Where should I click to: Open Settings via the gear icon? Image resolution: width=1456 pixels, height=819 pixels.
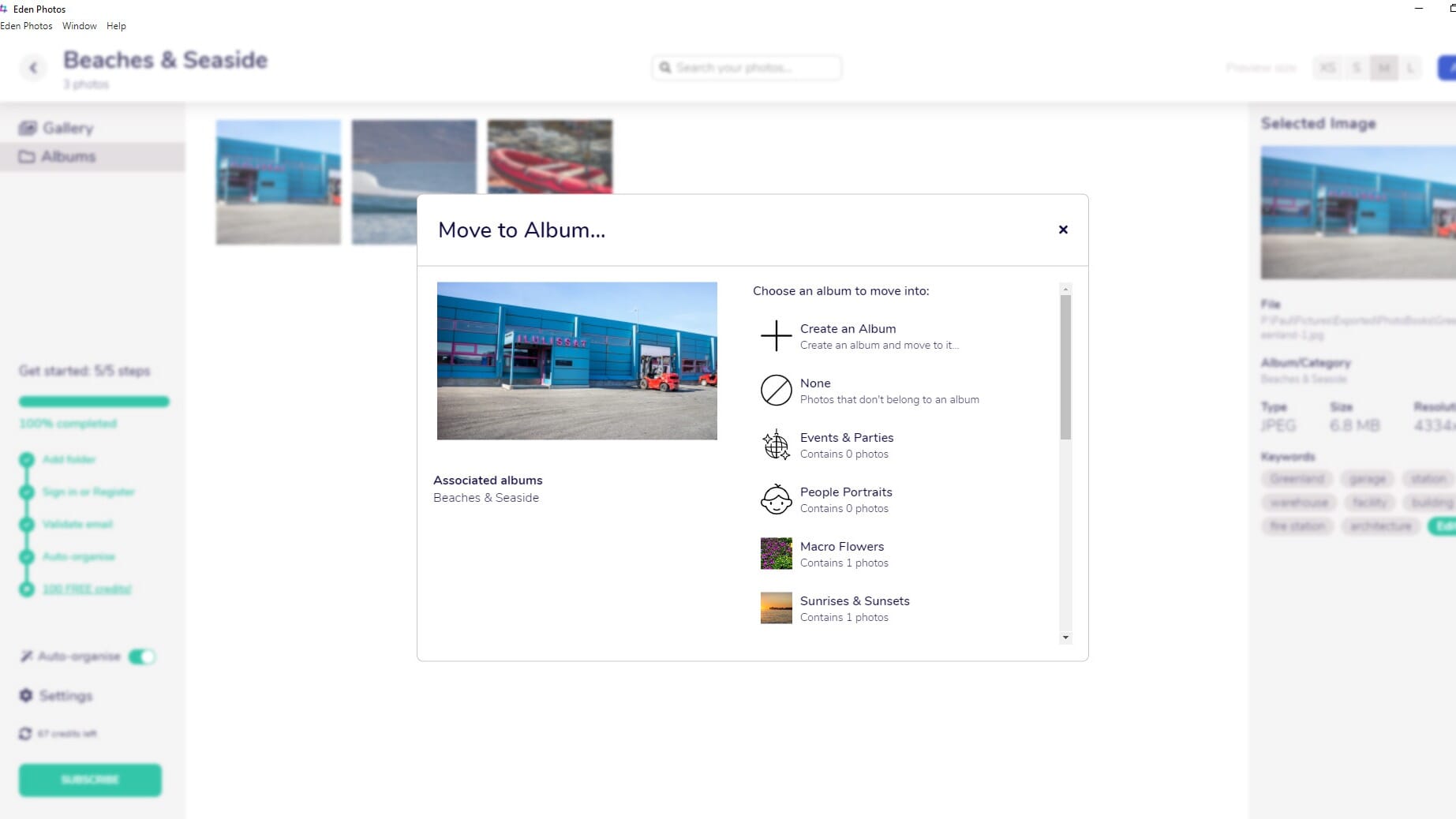(x=24, y=696)
